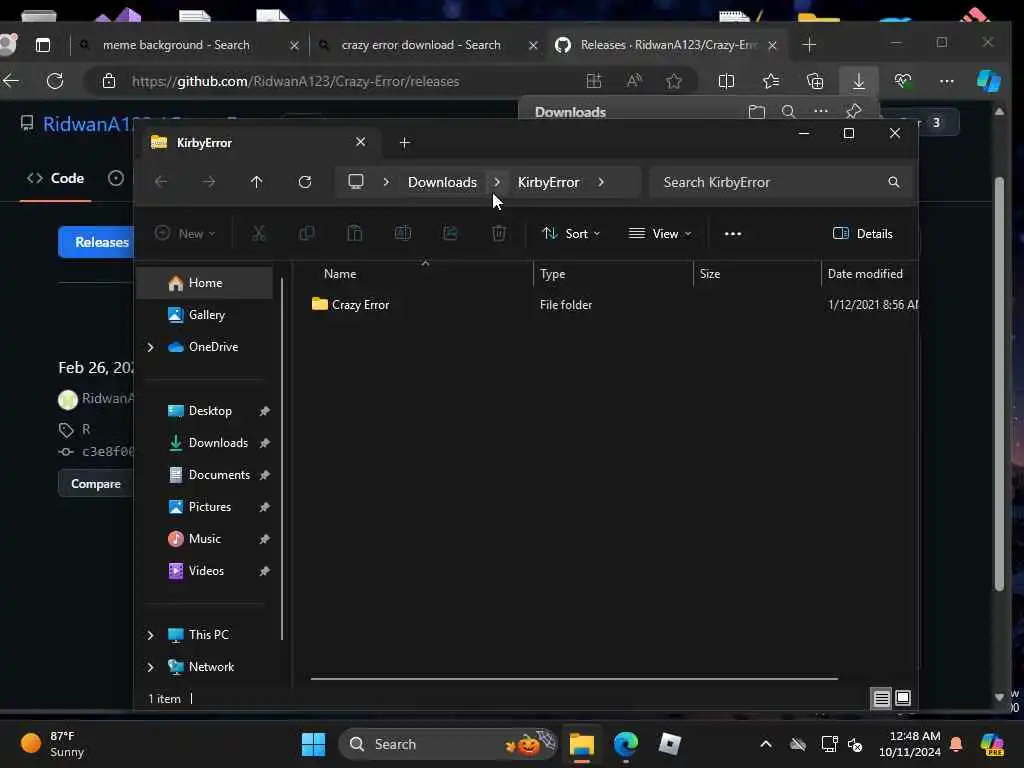Open Home in navigation pane
Screen dimensions: 1024x768
[205, 283]
